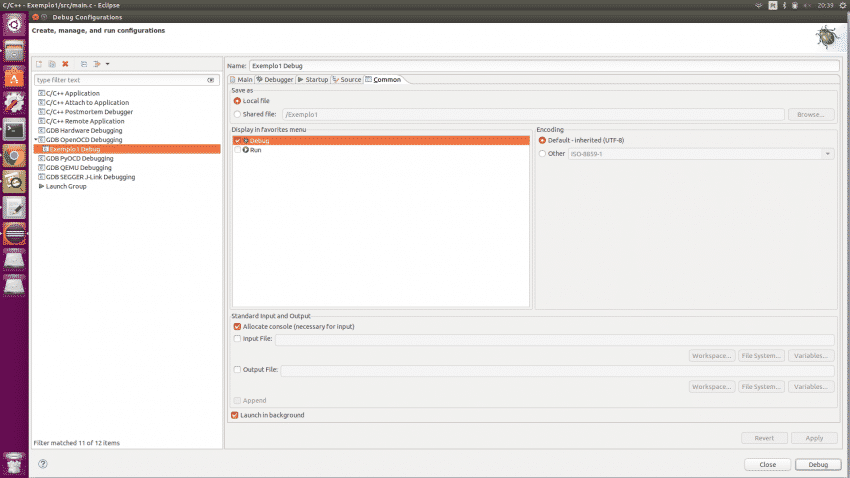The width and height of the screenshot is (850, 478).
Task: Click the Filter launch configurations icon
Action: coord(97,64)
